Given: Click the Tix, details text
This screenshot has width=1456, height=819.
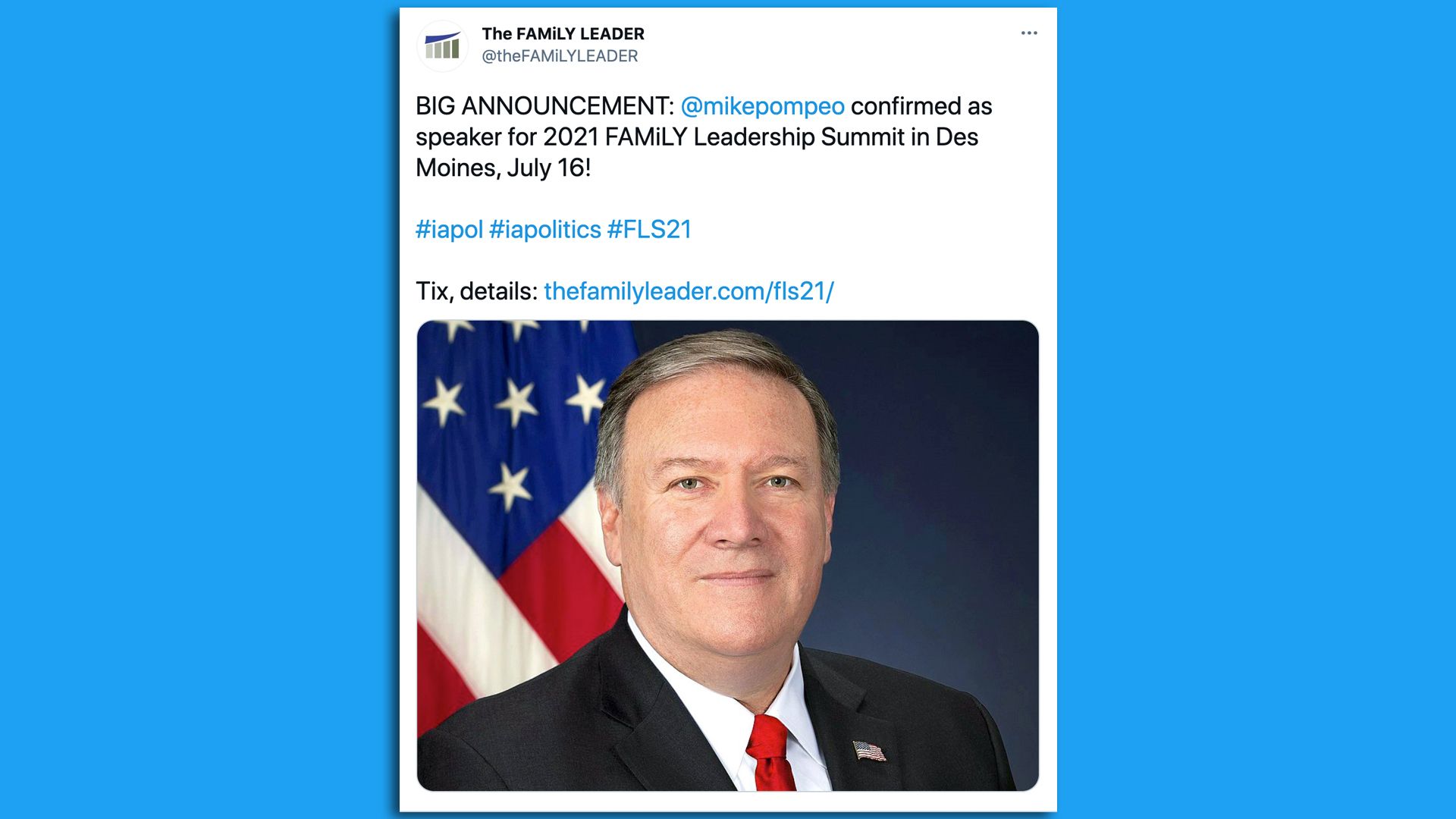Looking at the screenshot, I should point(476,290).
